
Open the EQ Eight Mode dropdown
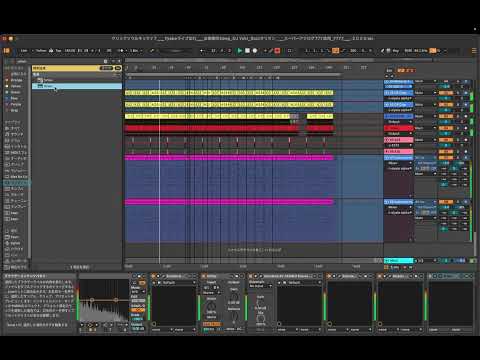pos(138,292)
